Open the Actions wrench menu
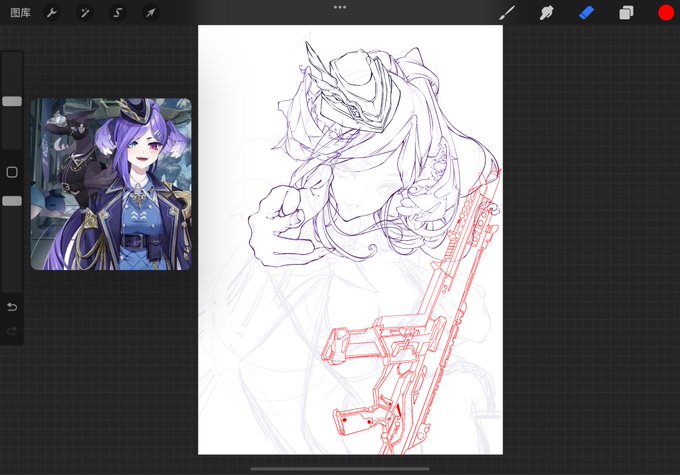The image size is (680, 475). pyautogui.click(x=52, y=13)
